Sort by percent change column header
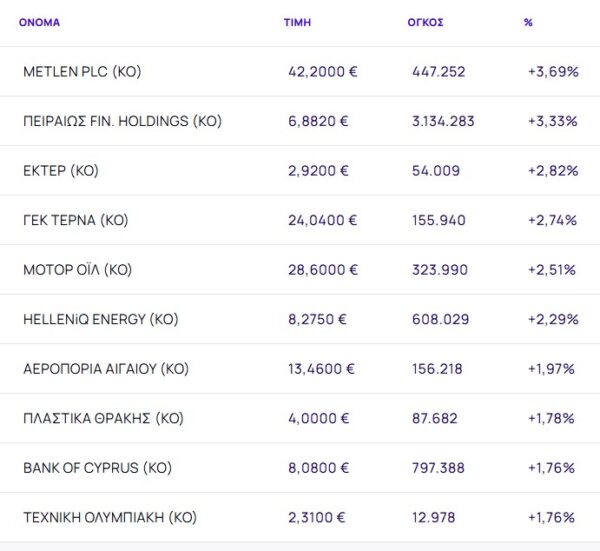The width and height of the screenshot is (600, 551). coord(528,22)
